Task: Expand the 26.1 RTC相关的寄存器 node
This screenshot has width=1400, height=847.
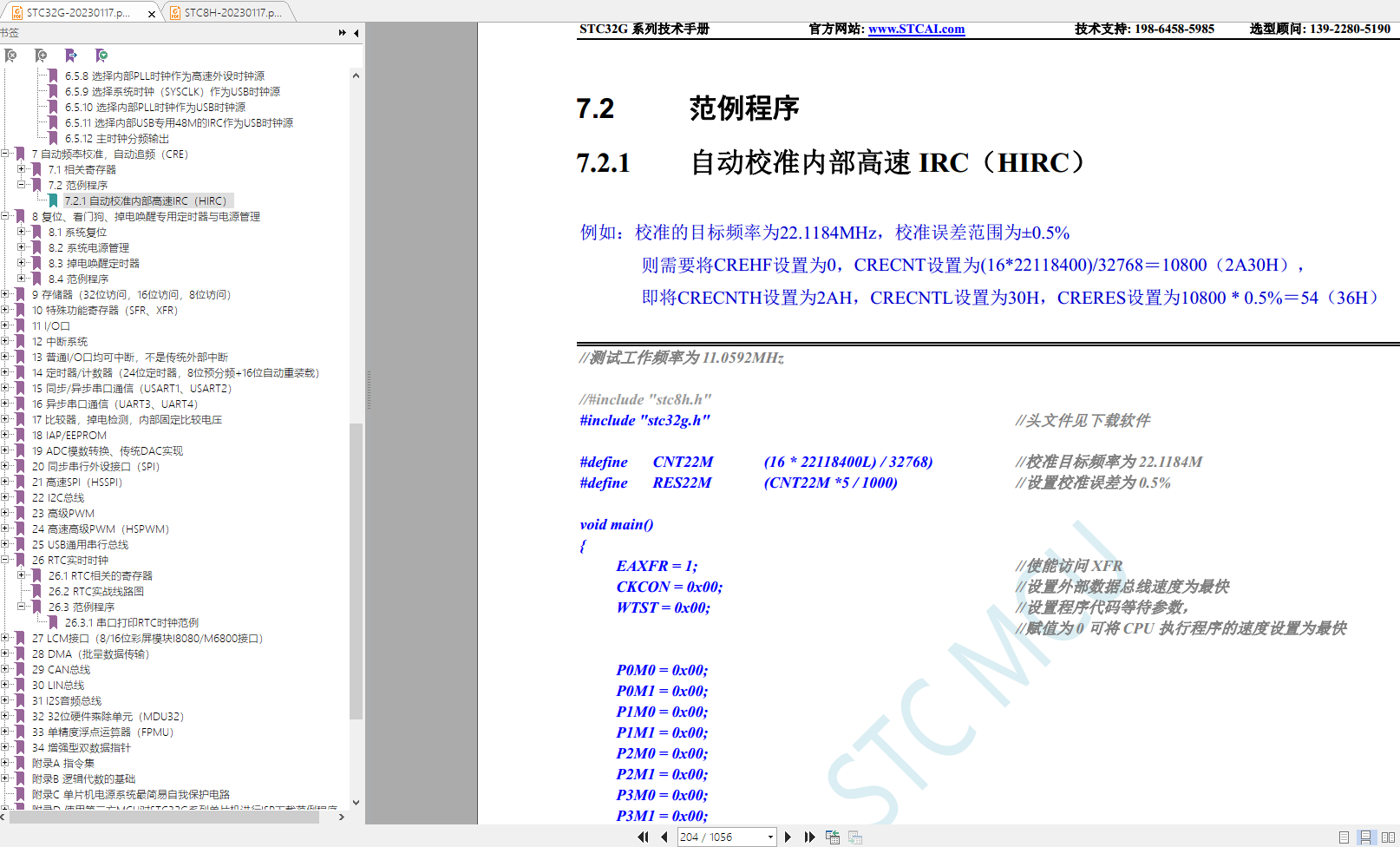Action: (x=22, y=575)
